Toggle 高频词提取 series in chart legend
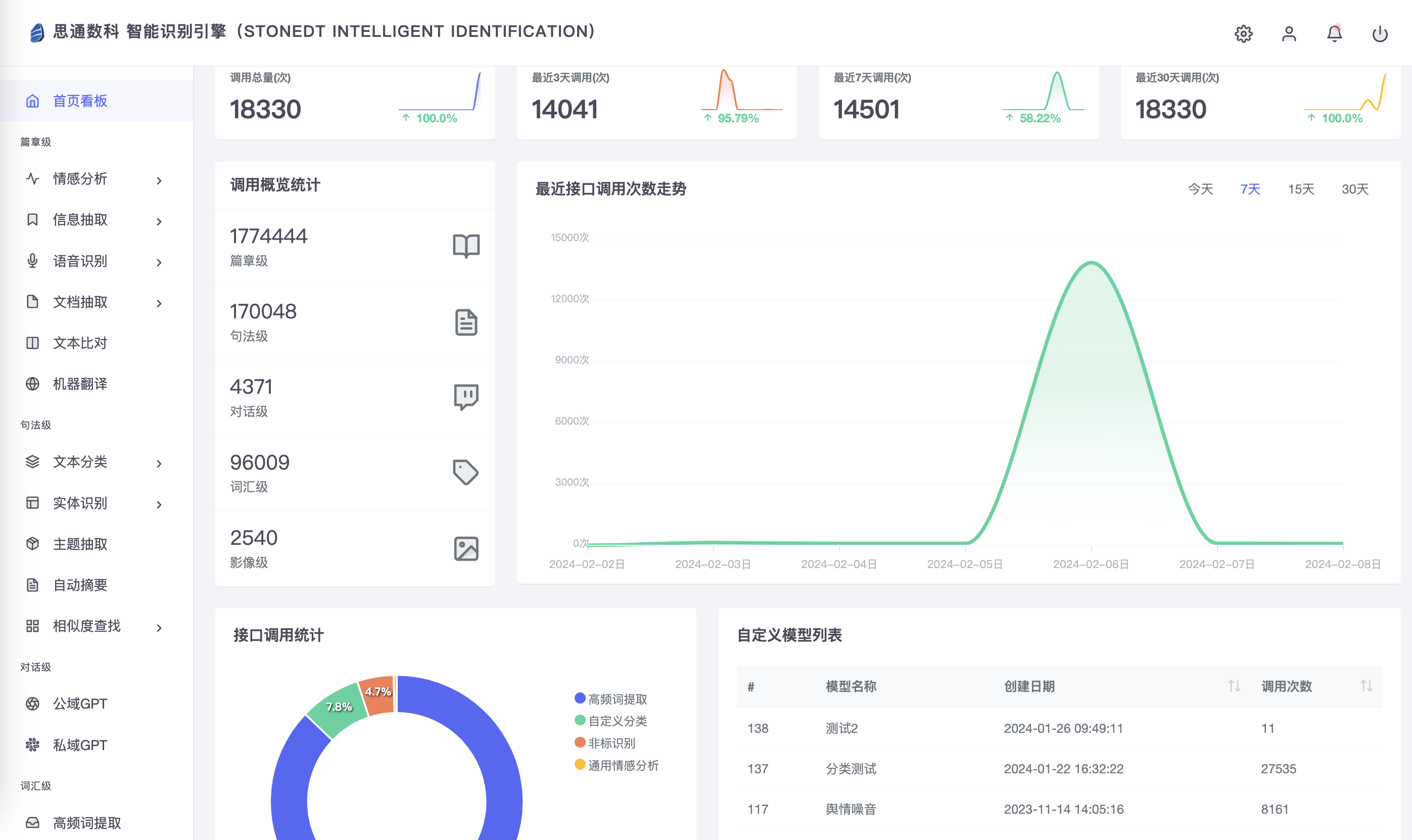The width and height of the screenshot is (1412, 840). point(610,699)
